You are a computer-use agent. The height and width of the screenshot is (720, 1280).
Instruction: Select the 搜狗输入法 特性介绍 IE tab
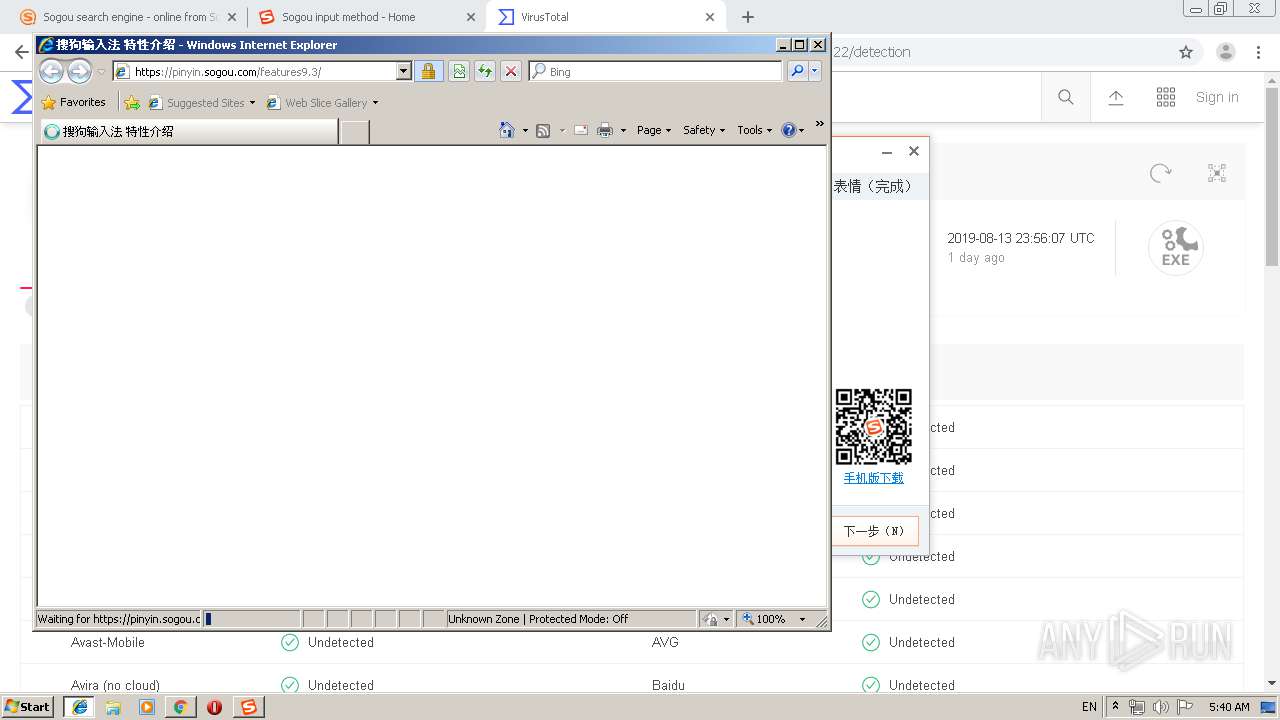click(188, 131)
